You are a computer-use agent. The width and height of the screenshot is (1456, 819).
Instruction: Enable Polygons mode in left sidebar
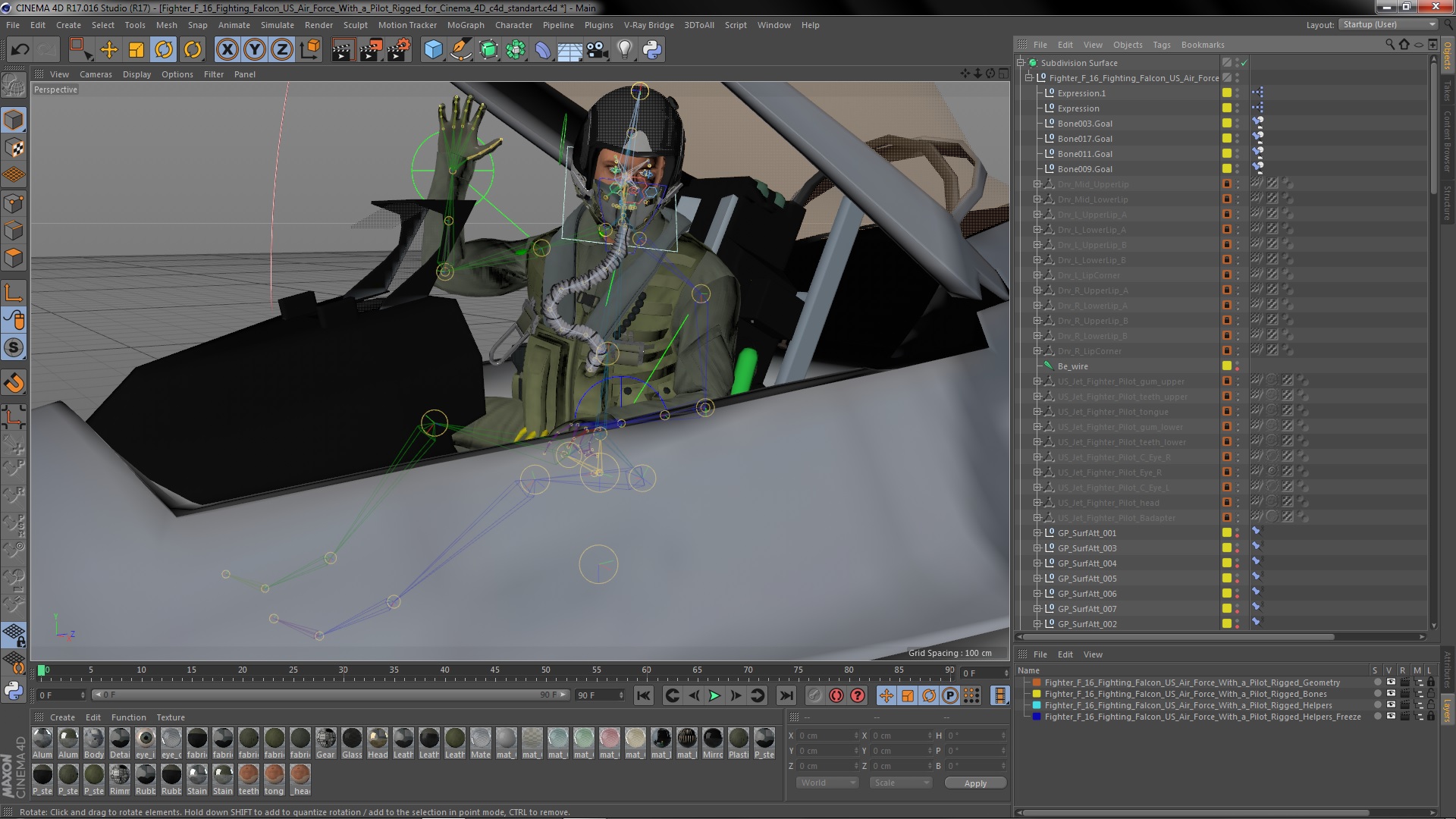coord(14,259)
